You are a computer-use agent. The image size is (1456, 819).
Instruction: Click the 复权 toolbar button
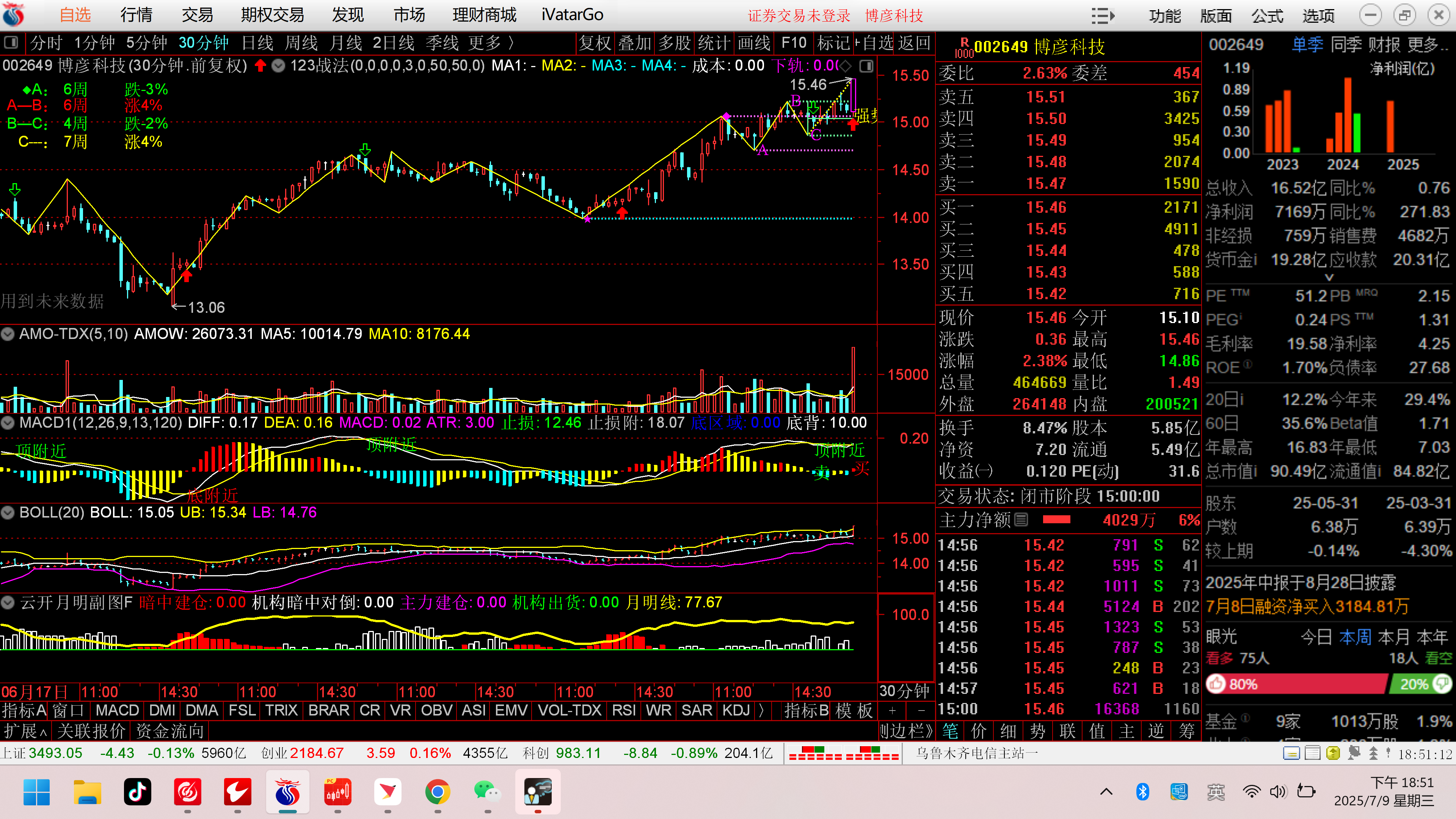point(595,43)
